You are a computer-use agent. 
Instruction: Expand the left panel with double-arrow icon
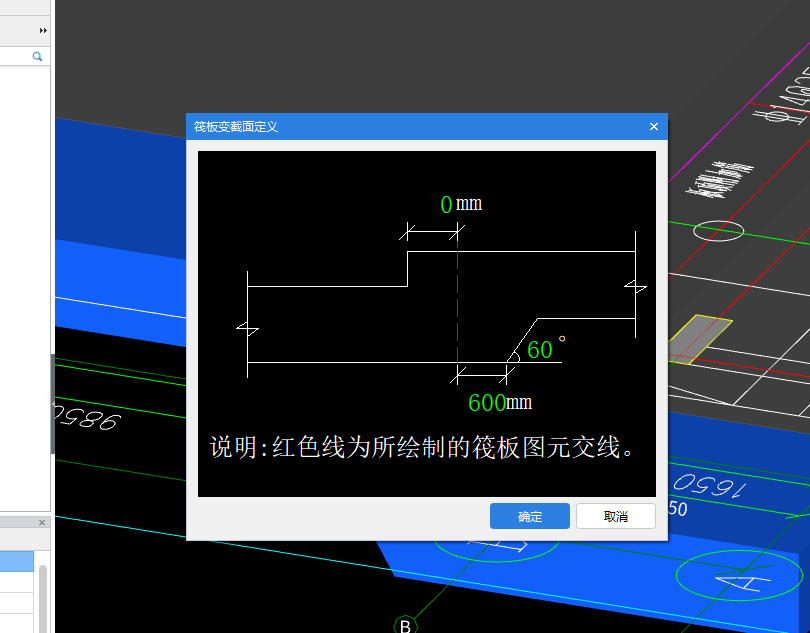click(x=43, y=30)
